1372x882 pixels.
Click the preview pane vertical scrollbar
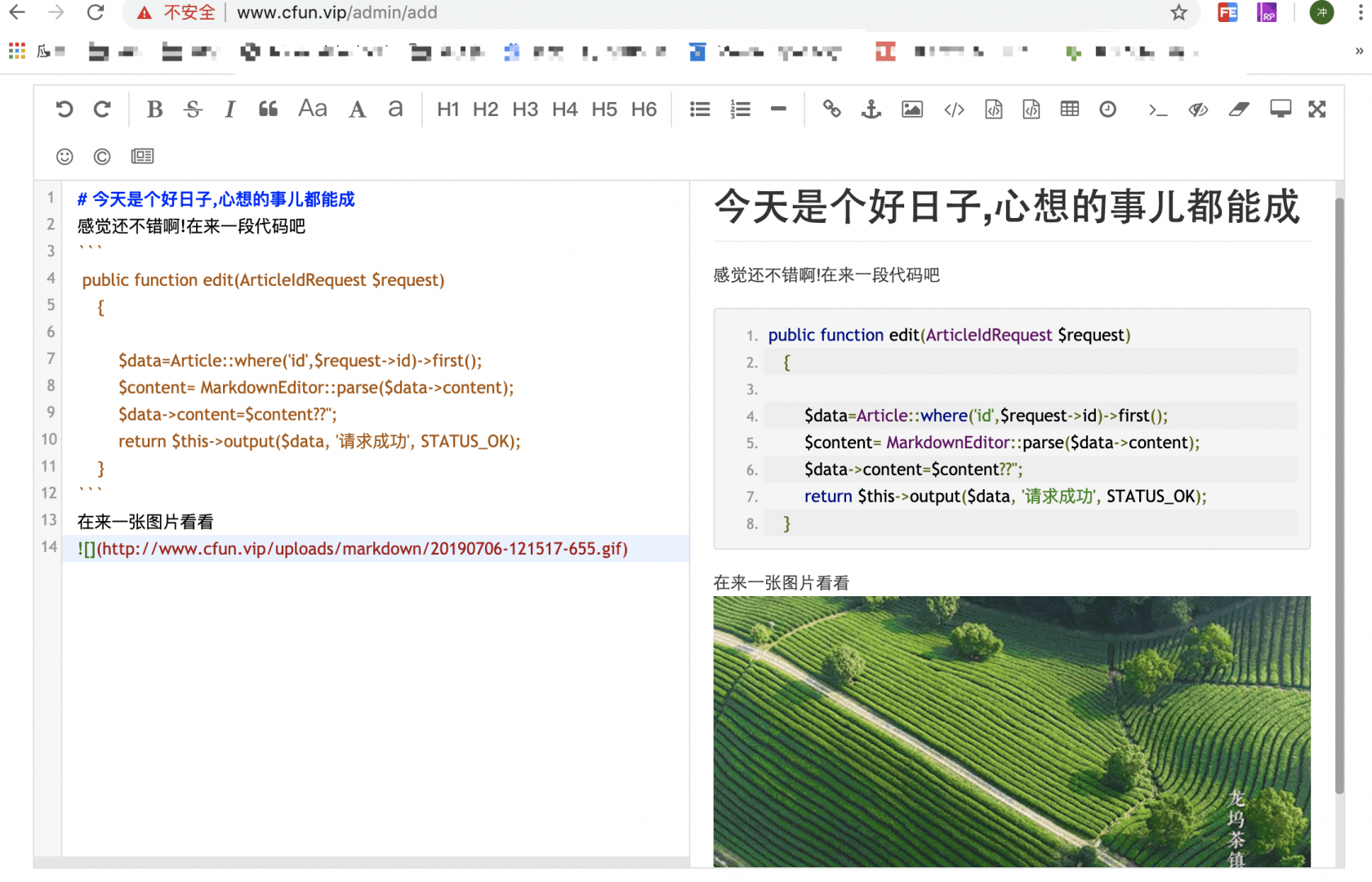pos(1339,495)
